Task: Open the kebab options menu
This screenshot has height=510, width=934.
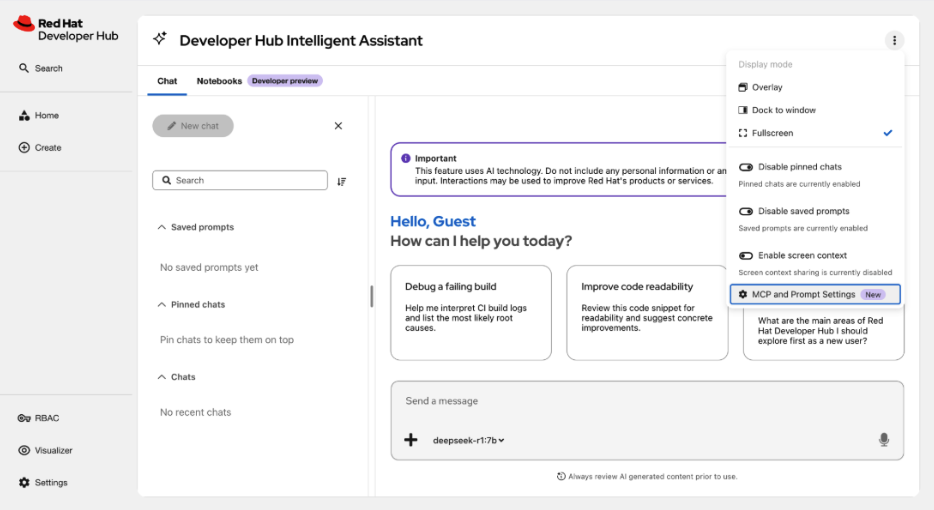Action: [894, 41]
